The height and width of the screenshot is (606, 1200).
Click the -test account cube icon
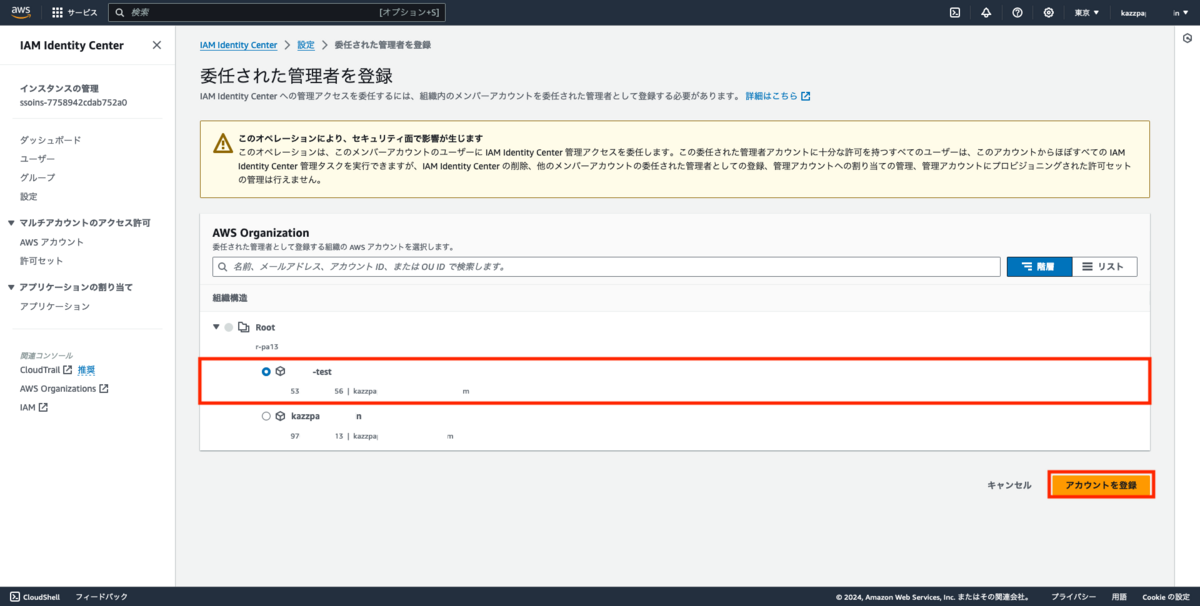pos(281,371)
